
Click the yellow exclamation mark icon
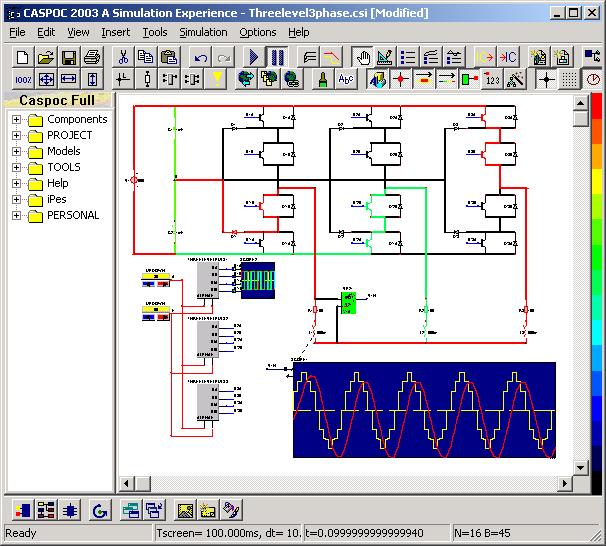coord(217,80)
